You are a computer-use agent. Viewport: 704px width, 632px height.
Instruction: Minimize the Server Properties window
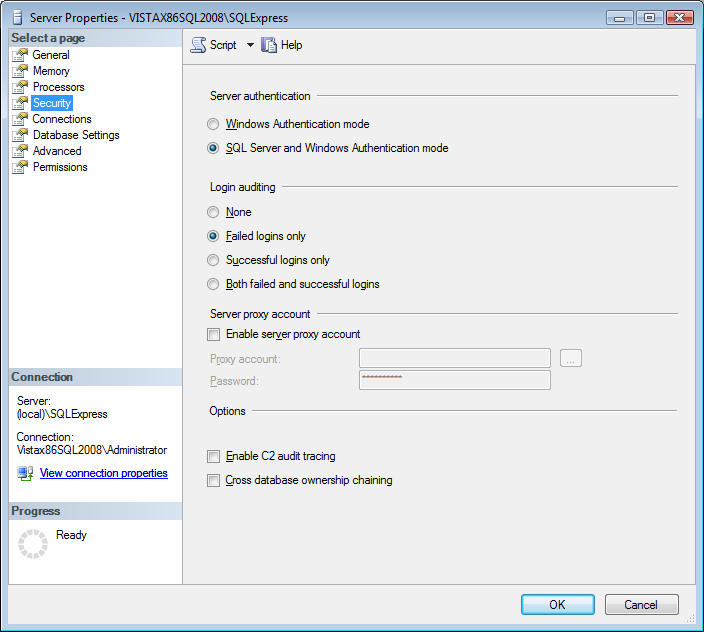tap(620, 18)
